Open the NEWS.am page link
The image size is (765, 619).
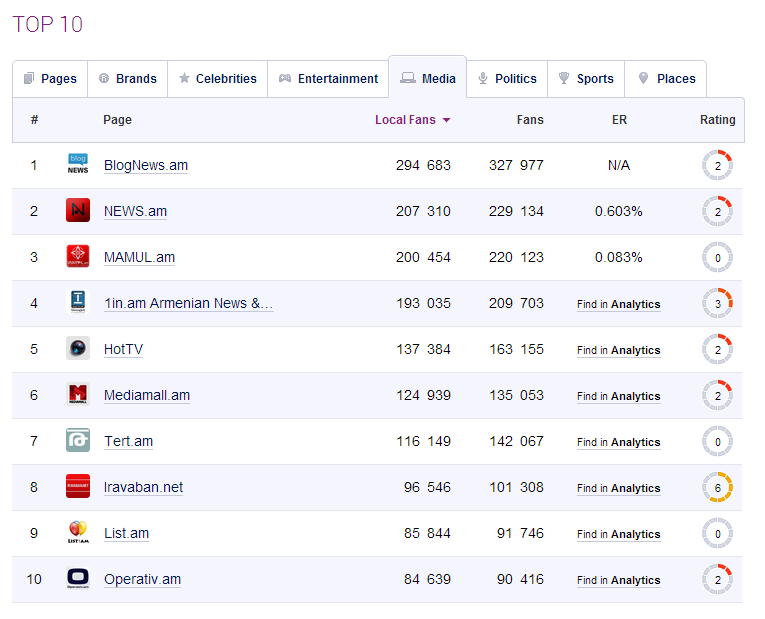[x=136, y=211]
